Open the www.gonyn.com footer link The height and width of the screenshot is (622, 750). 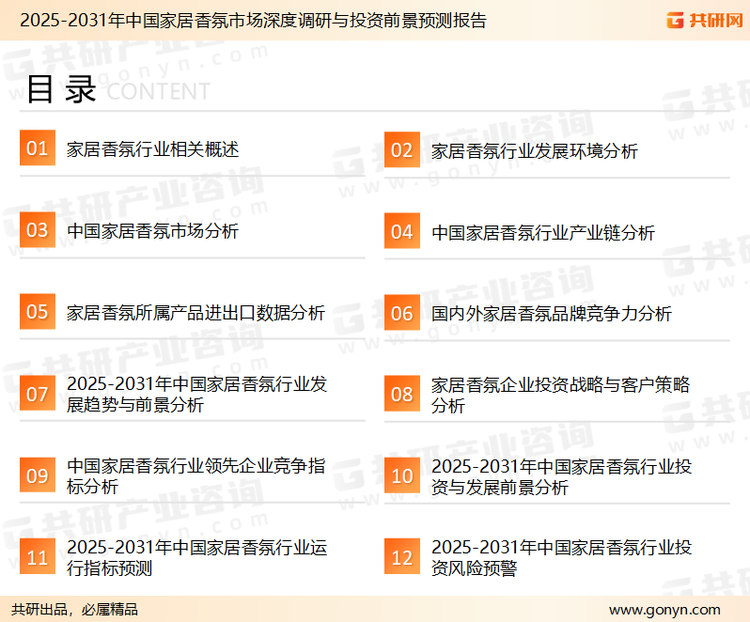tap(664, 610)
